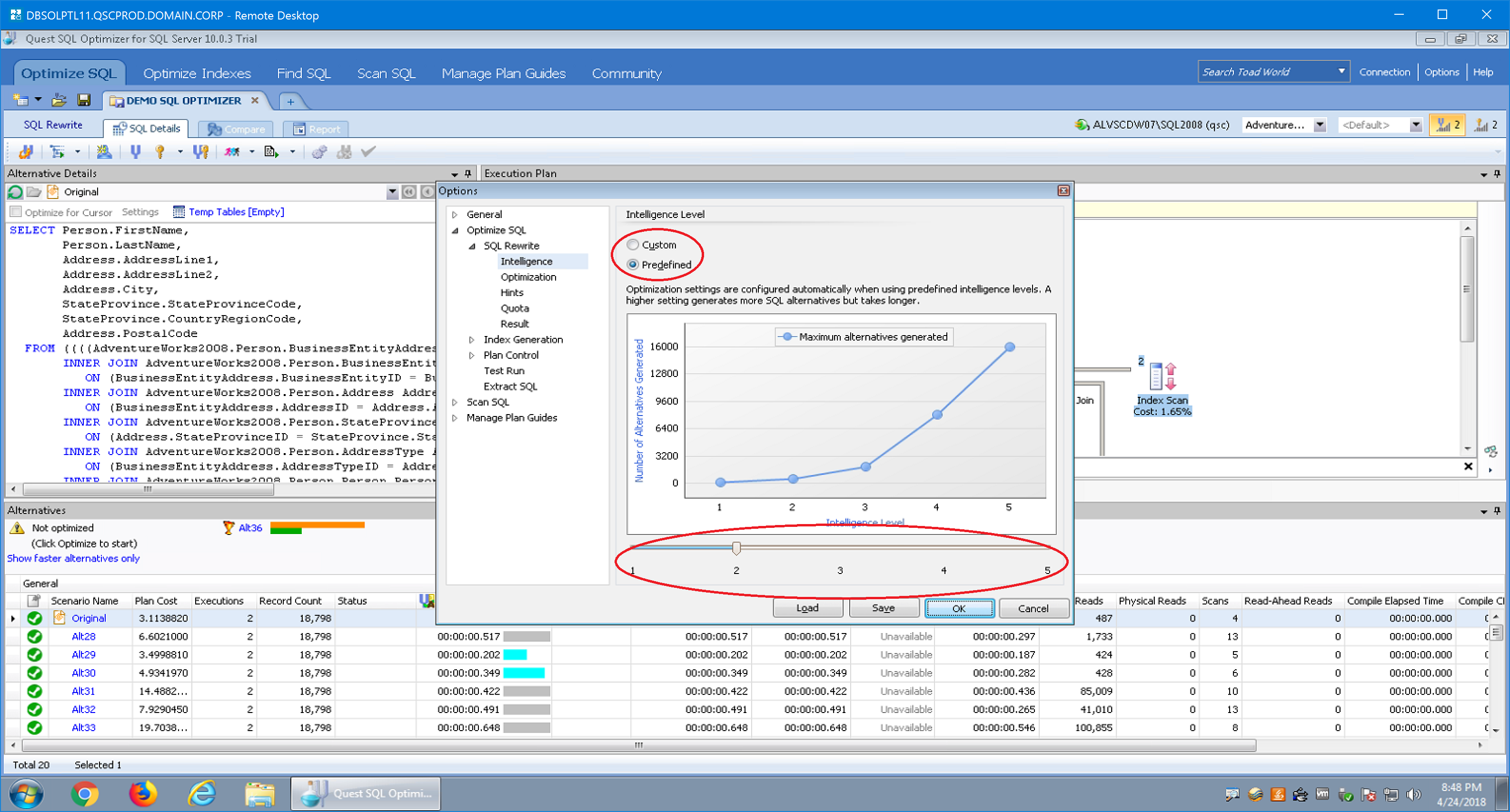Open the Original alternative dropdown
The height and width of the screenshot is (812, 1510).
392,192
